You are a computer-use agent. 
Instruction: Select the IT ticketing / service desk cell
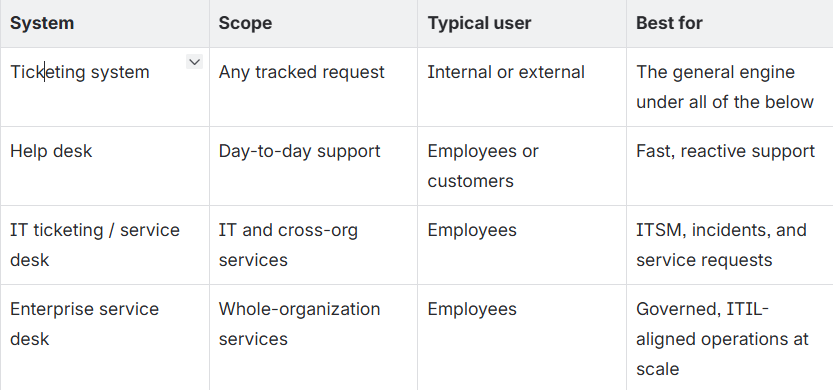coord(105,245)
